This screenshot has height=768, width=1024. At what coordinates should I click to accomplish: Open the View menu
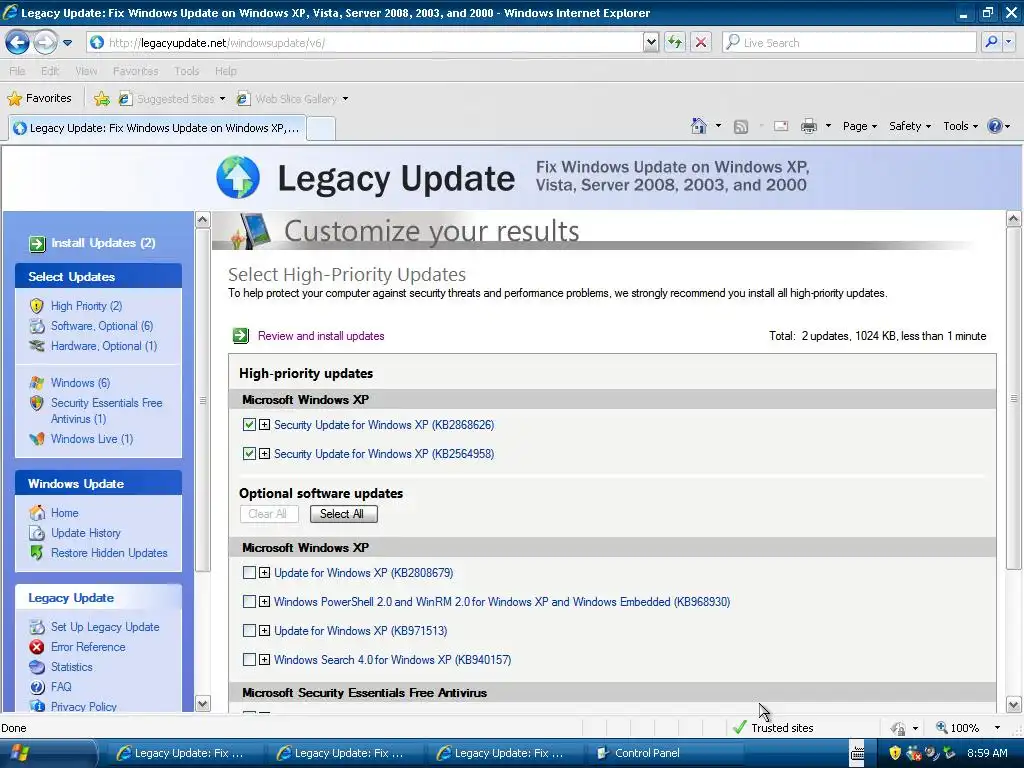click(86, 71)
